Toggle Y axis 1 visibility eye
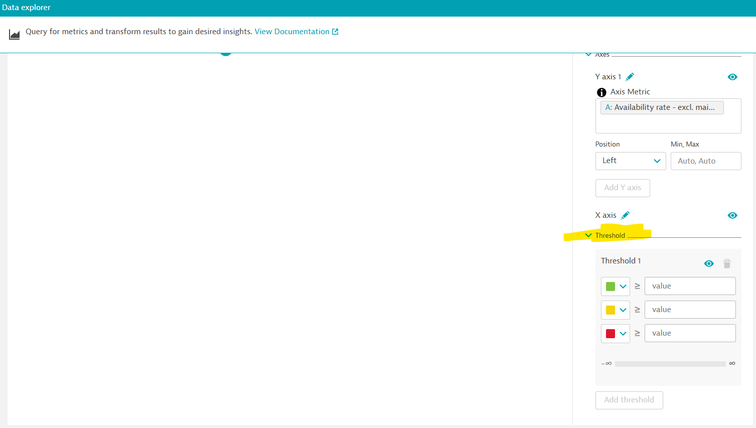Screen dimensions: 756x428 [732, 77]
